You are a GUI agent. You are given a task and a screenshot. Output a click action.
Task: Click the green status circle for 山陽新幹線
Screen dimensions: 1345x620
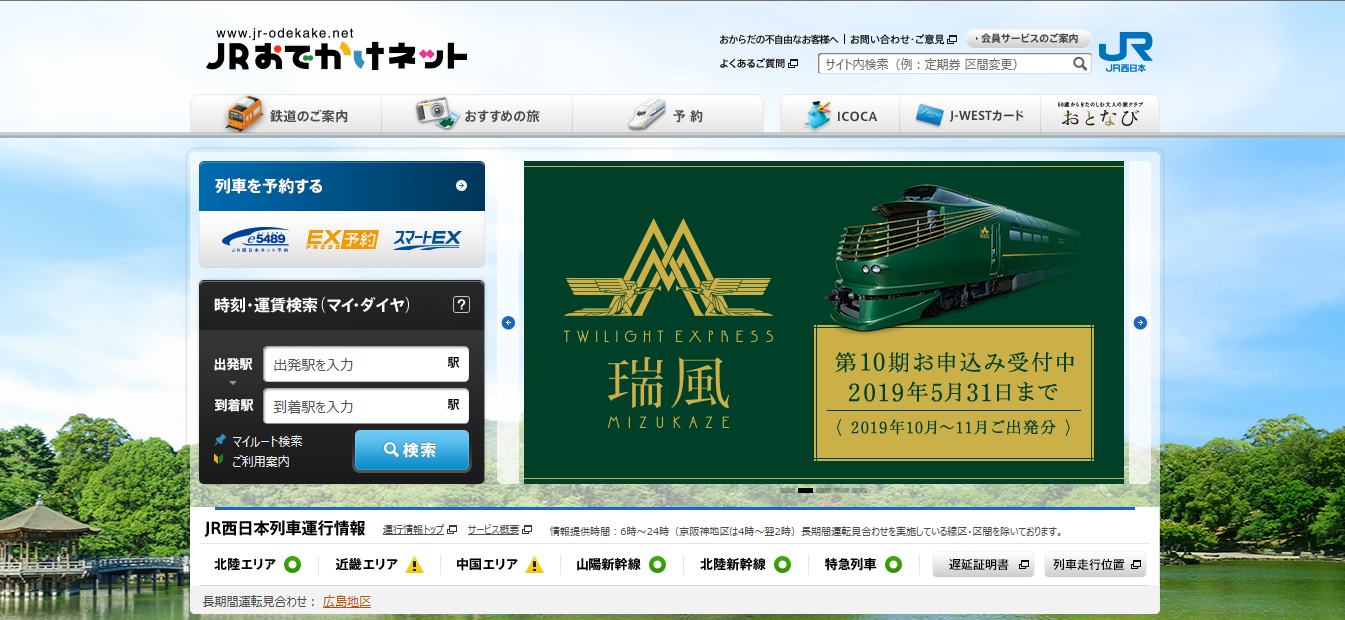pyautogui.click(x=657, y=565)
